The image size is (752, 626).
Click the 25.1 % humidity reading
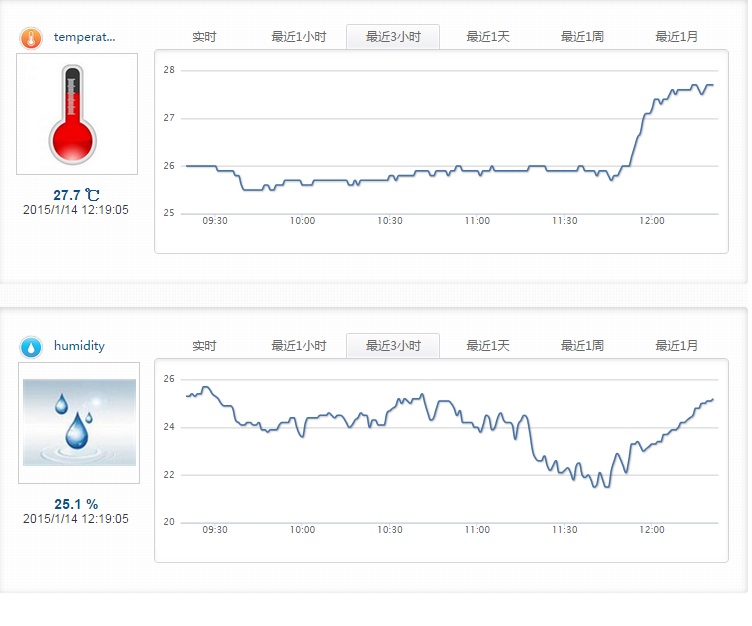coord(76,504)
